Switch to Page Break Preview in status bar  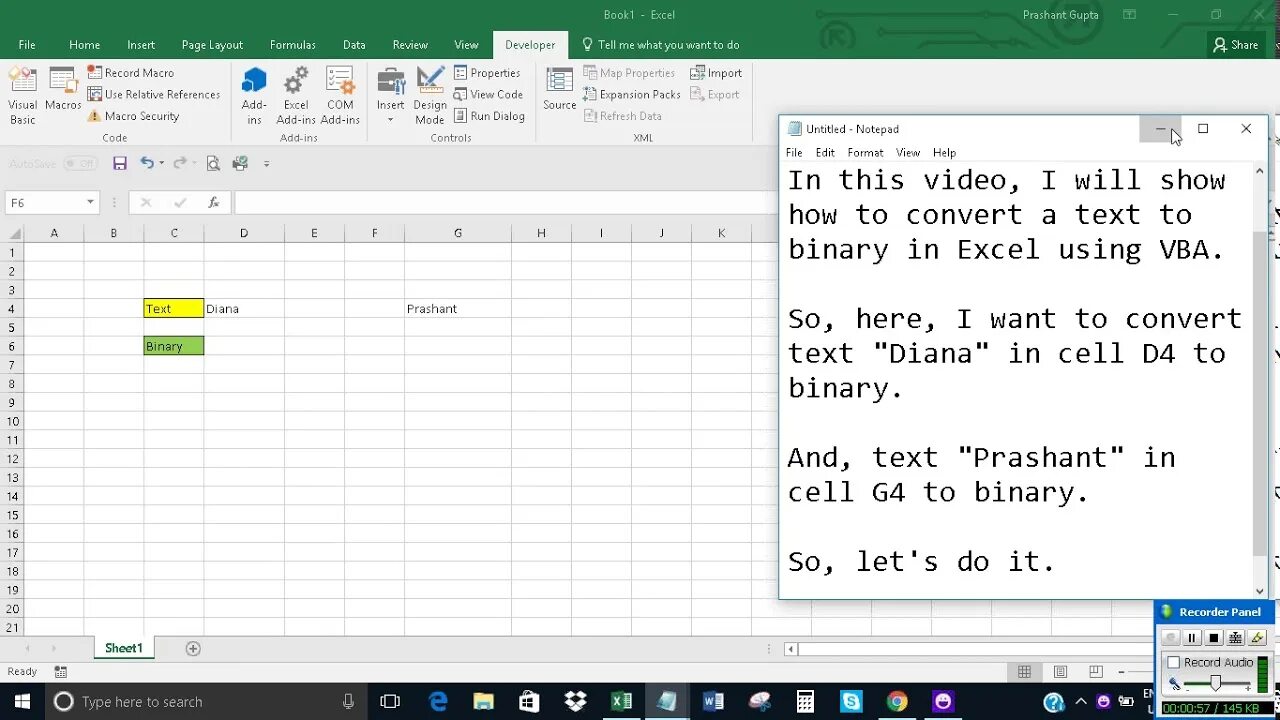point(1096,672)
